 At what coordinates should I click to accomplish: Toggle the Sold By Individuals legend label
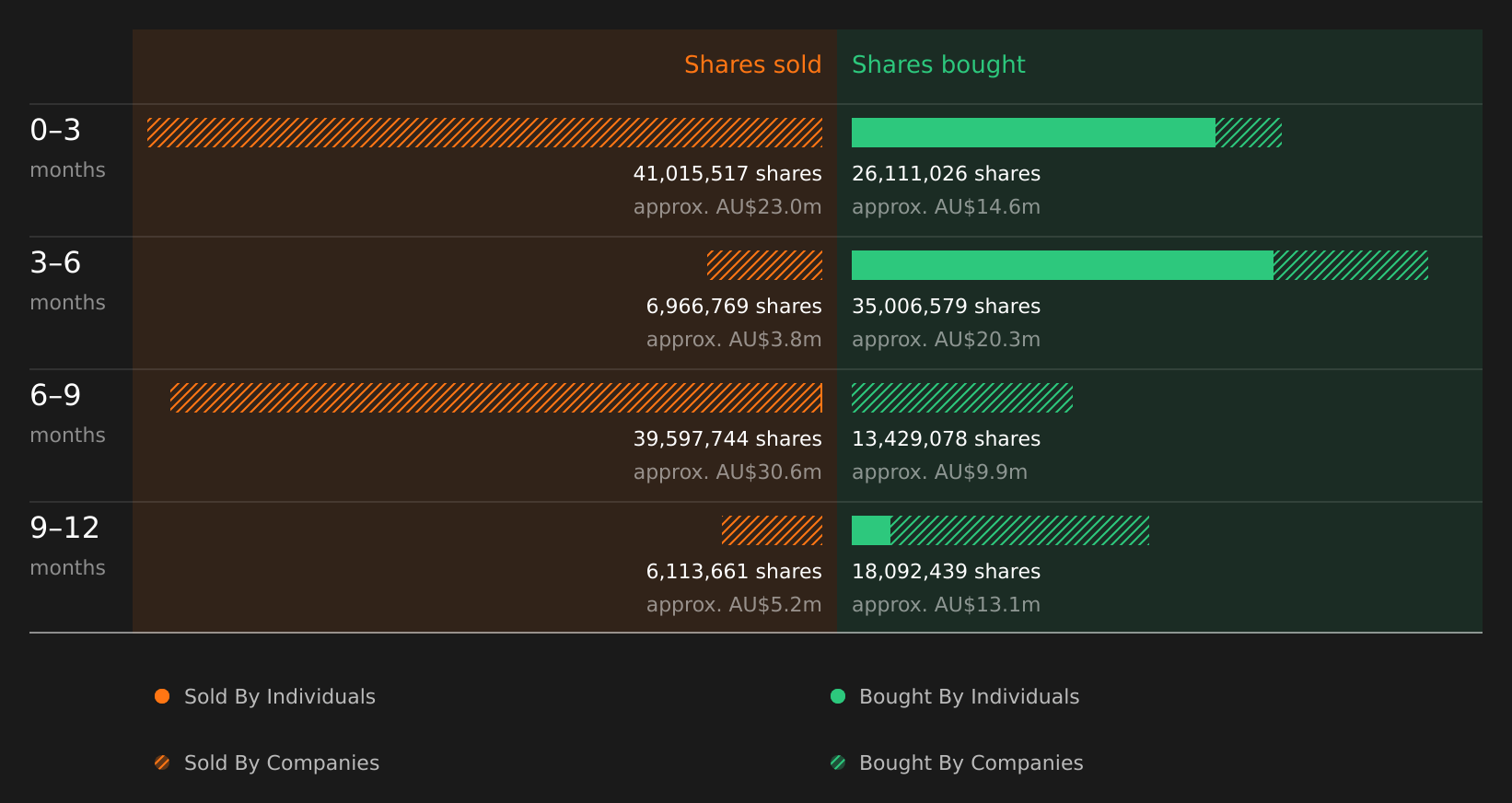(x=280, y=697)
